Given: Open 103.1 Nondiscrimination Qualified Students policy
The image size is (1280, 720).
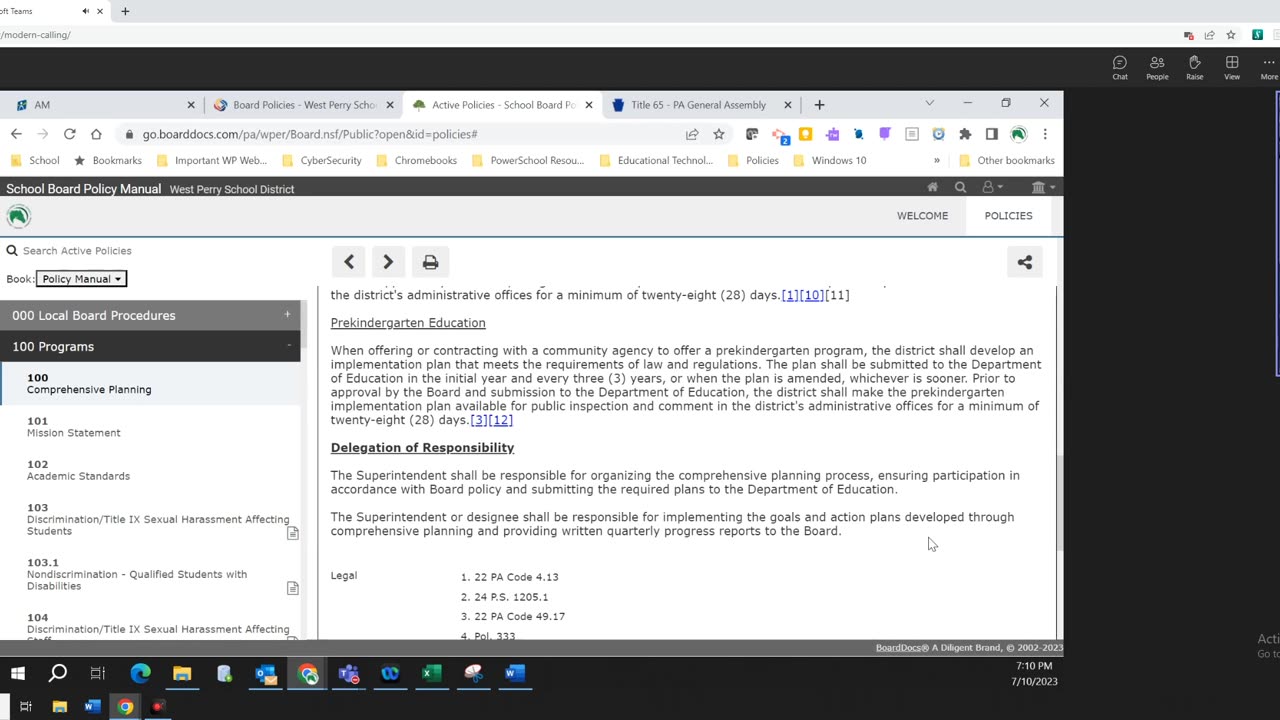Looking at the screenshot, I should [150, 574].
